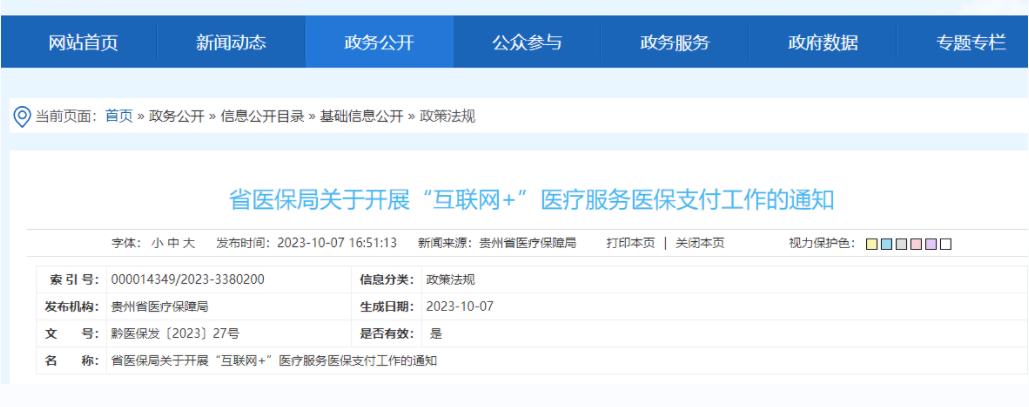Click the 新闻来源 value 贵州省医疗保障局

click(528, 244)
